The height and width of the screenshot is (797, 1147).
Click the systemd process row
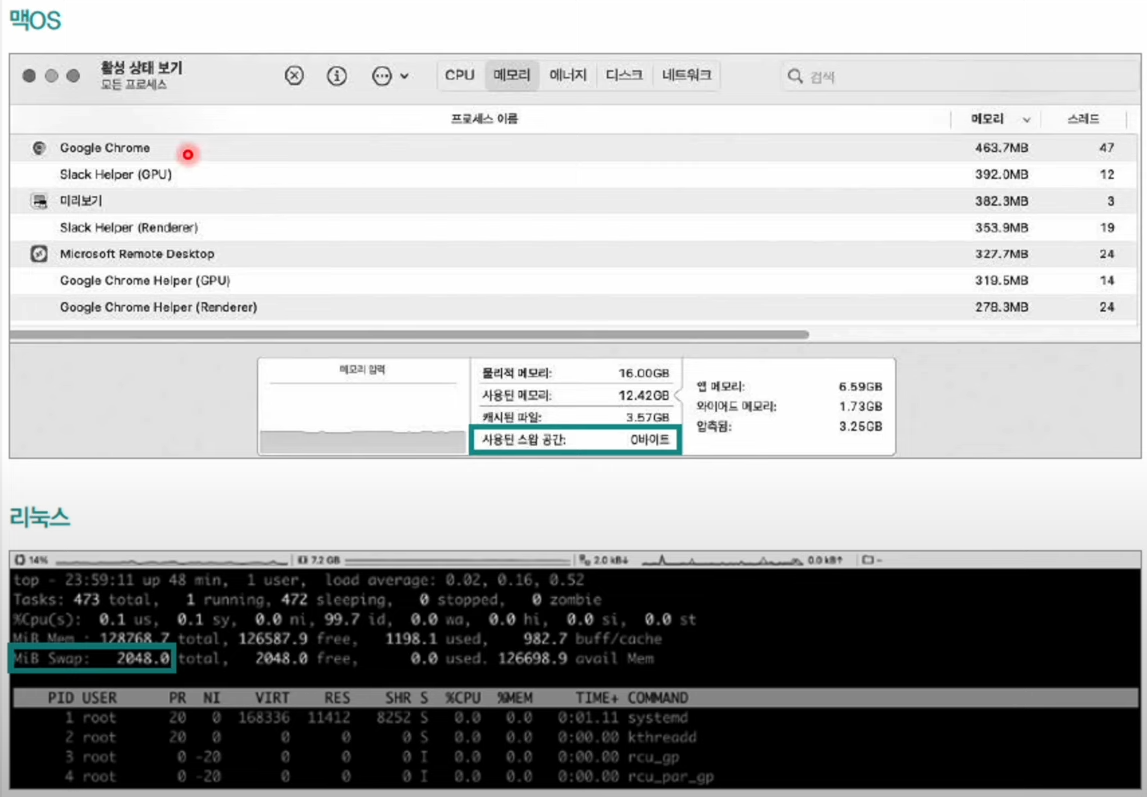574,717
